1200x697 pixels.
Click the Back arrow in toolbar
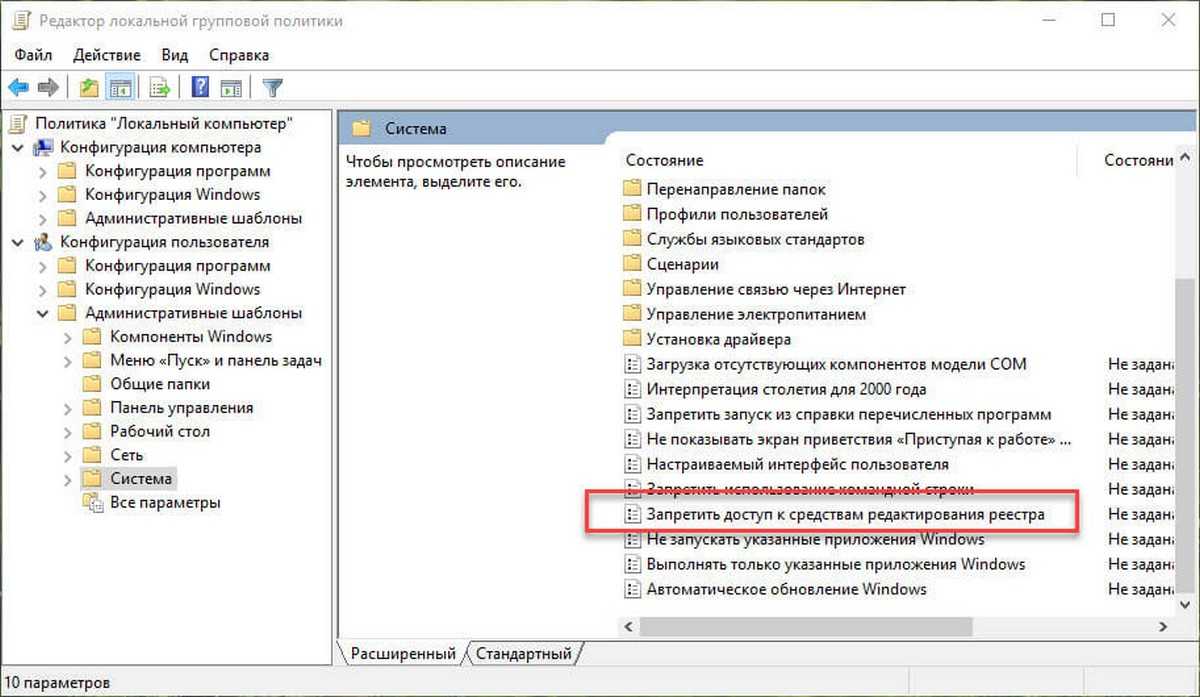[x=18, y=88]
